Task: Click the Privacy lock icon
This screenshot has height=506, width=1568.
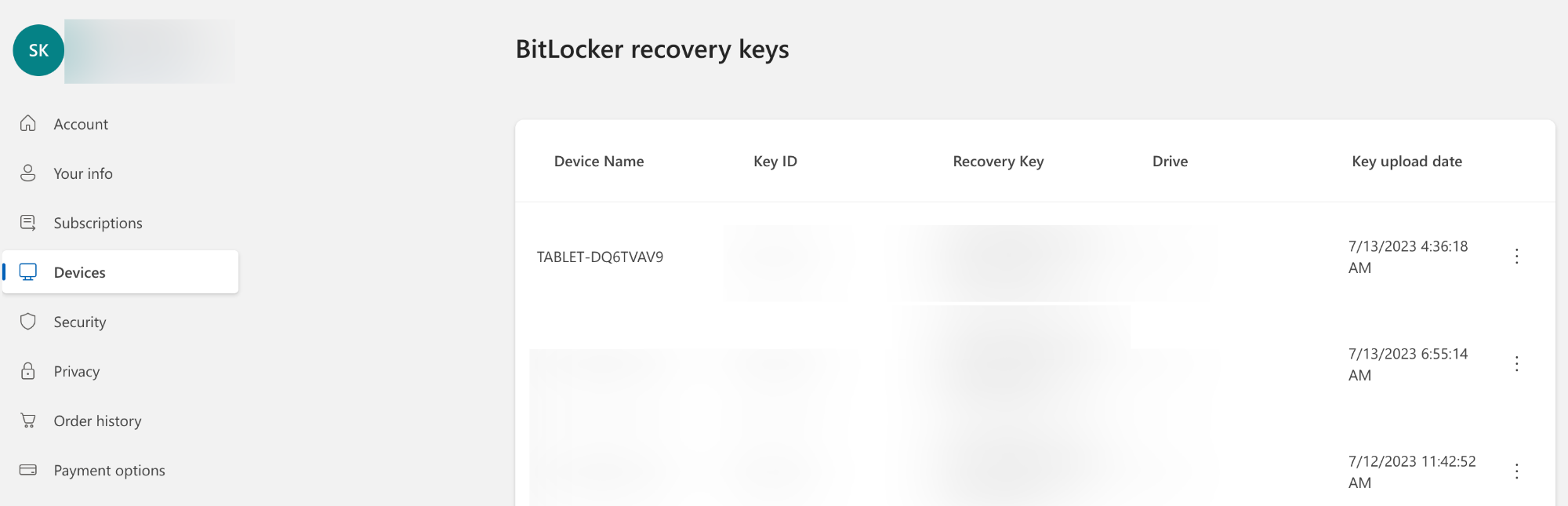Action: 28,371
